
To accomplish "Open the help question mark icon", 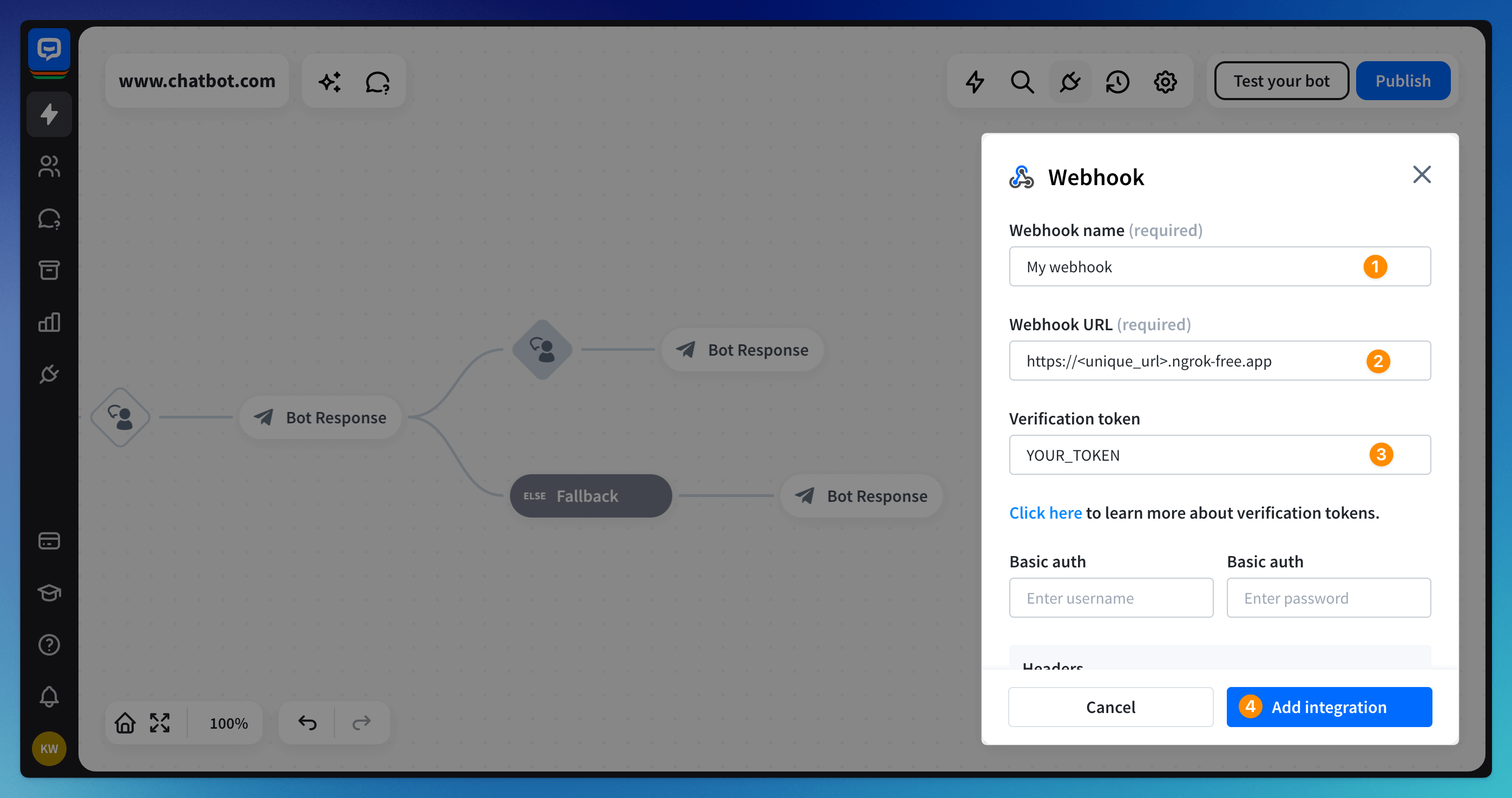I will [x=49, y=644].
